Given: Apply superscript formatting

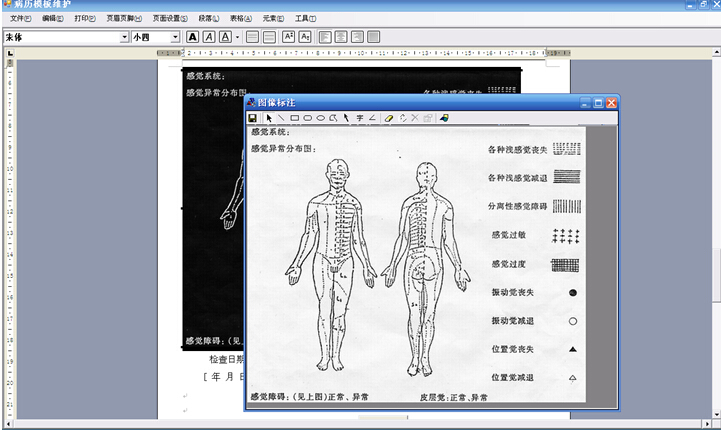Looking at the screenshot, I should point(288,37).
